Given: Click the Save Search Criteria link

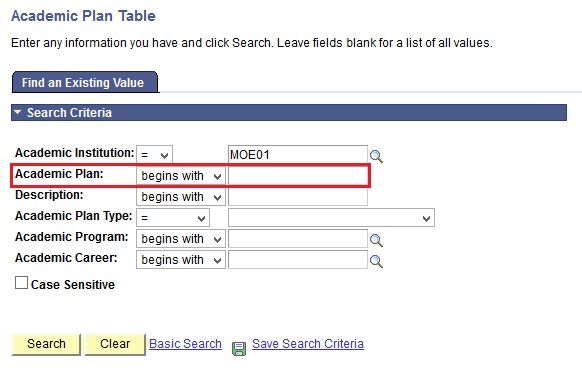Looking at the screenshot, I should [x=308, y=344].
